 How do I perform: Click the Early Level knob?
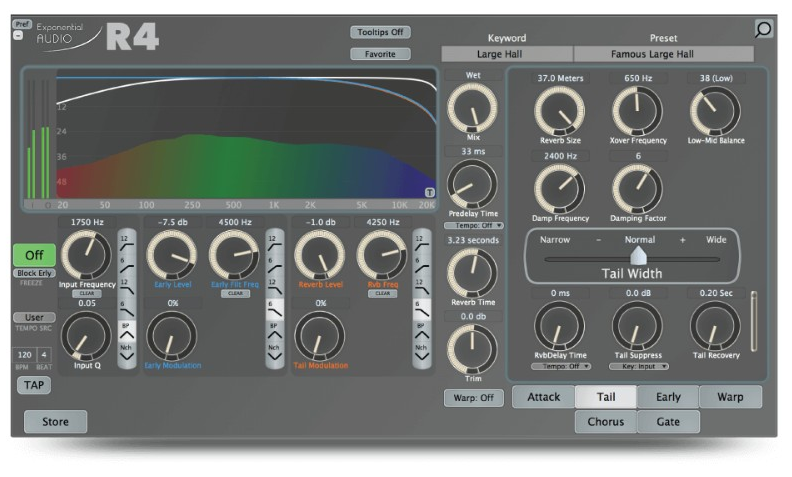170,254
